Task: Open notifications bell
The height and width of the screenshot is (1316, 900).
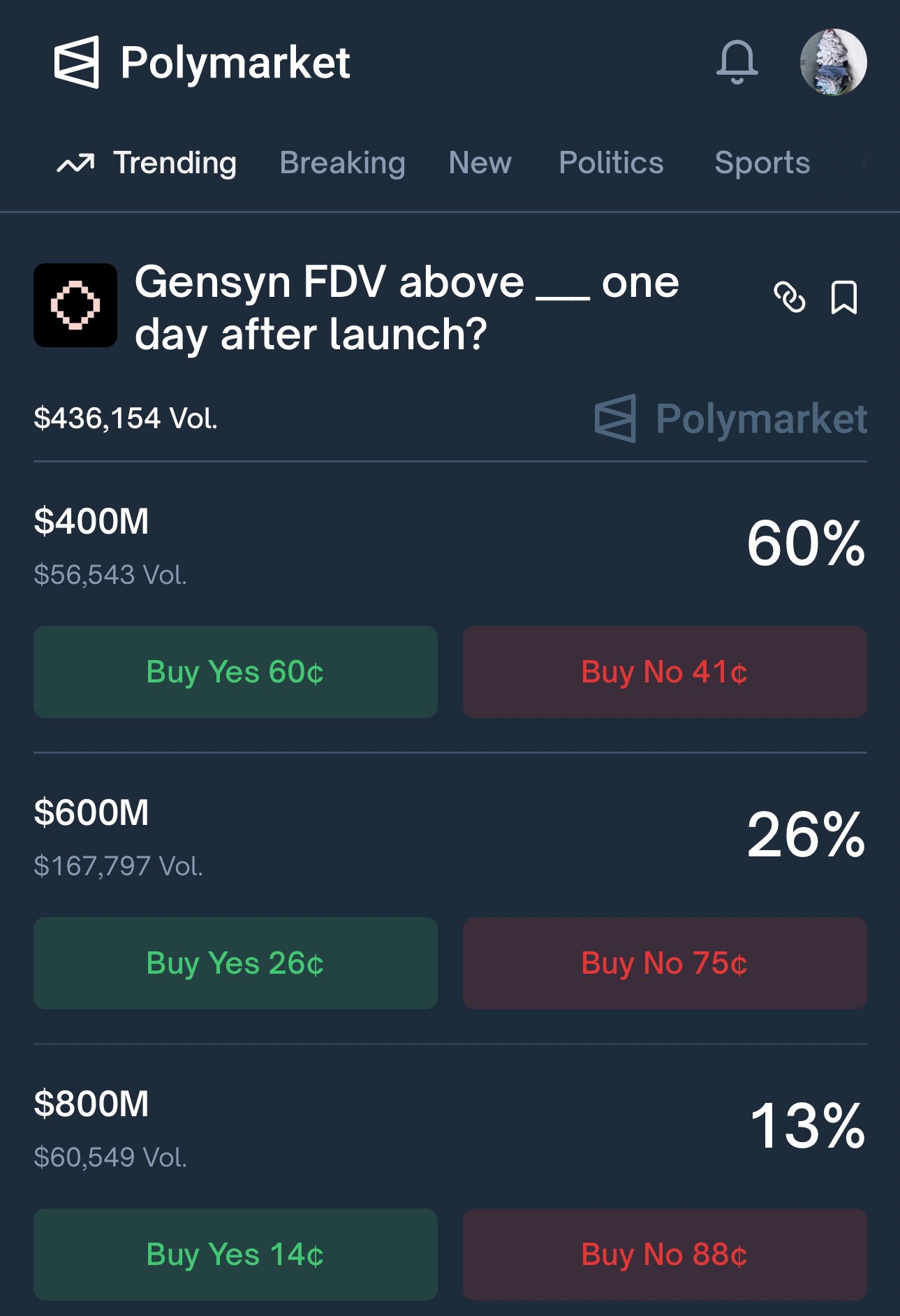Action: point(737,62)
